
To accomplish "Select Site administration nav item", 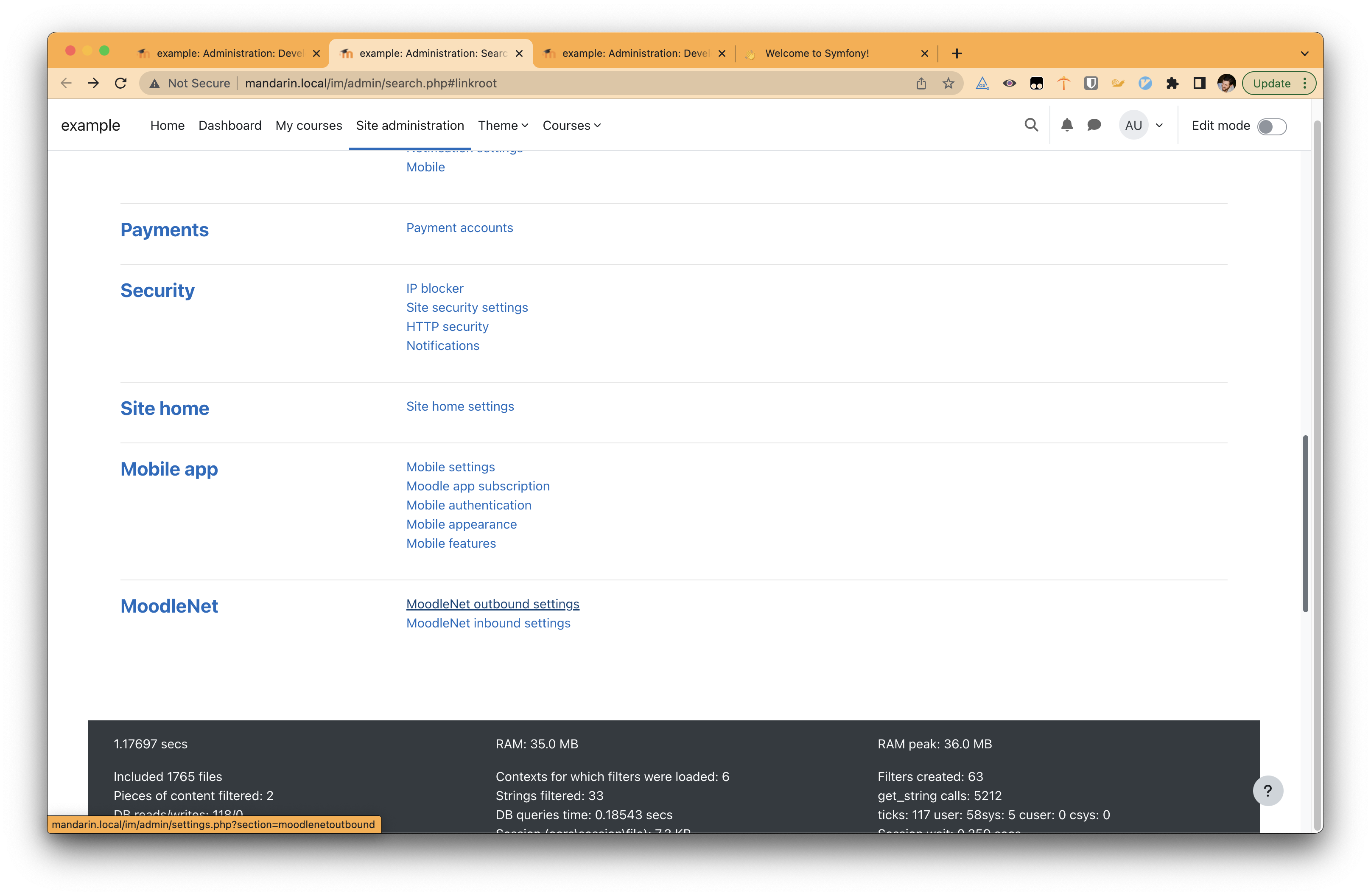I will (410, 125).
